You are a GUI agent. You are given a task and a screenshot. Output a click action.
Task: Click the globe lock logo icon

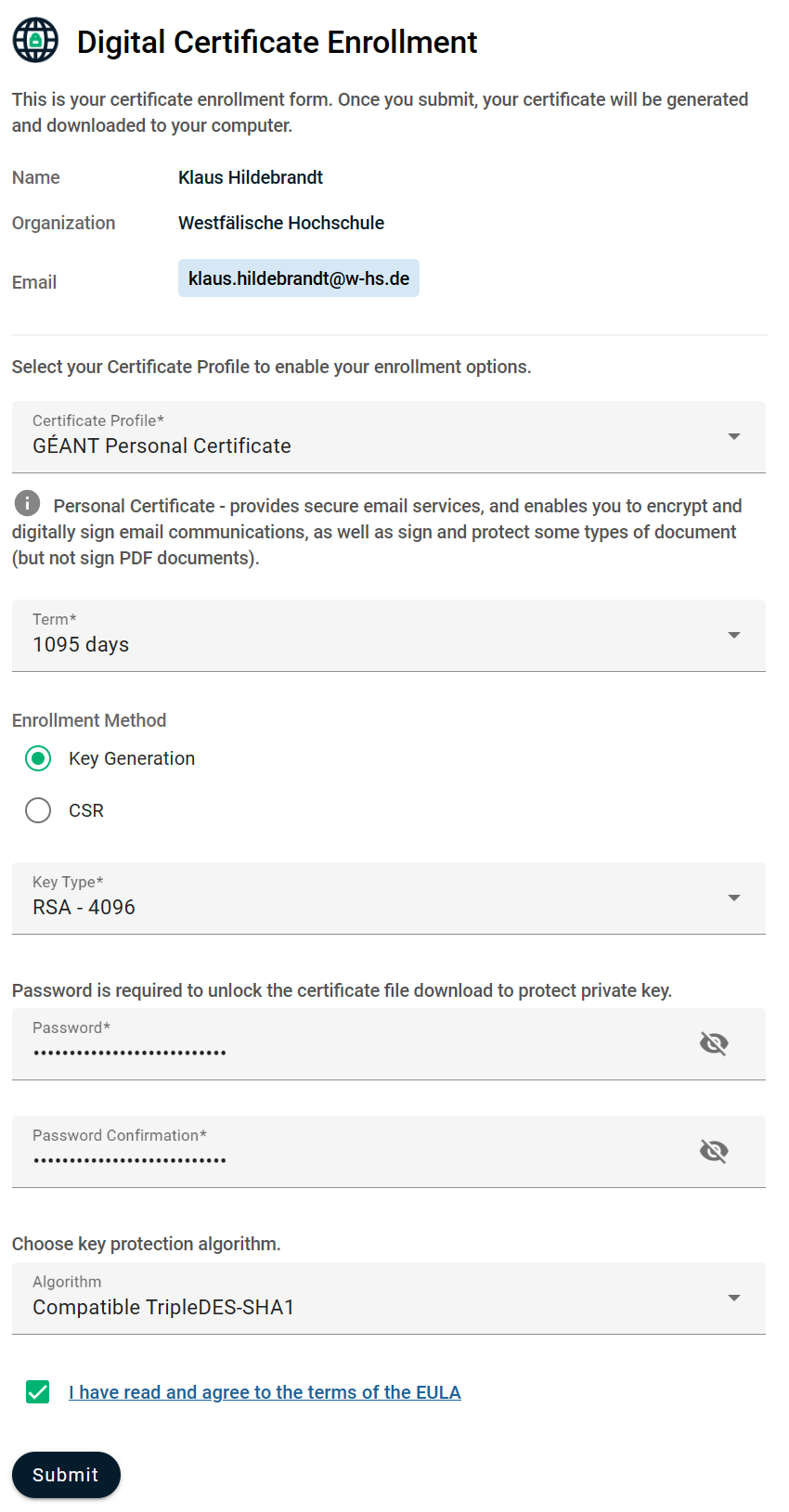click(x=35, y=41)
